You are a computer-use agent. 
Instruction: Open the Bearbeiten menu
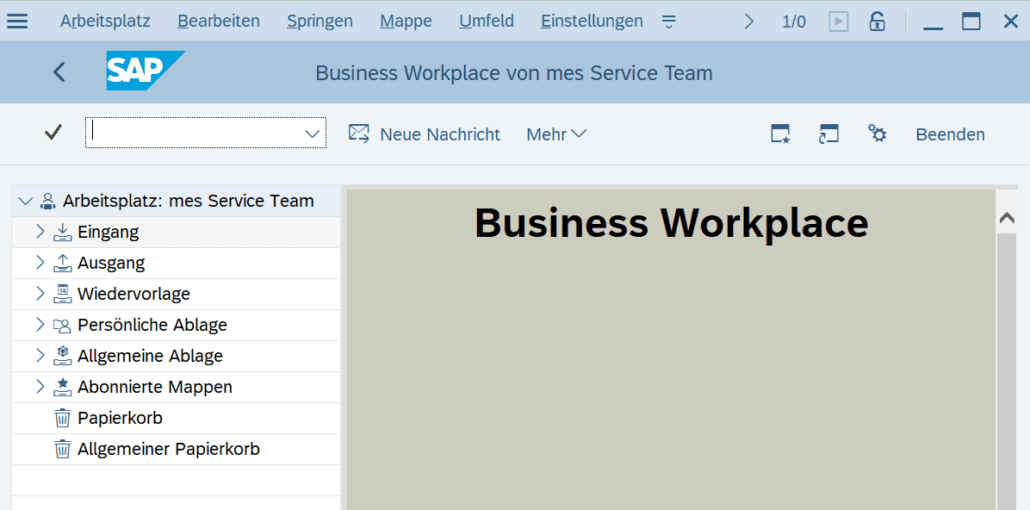(218, 21)
